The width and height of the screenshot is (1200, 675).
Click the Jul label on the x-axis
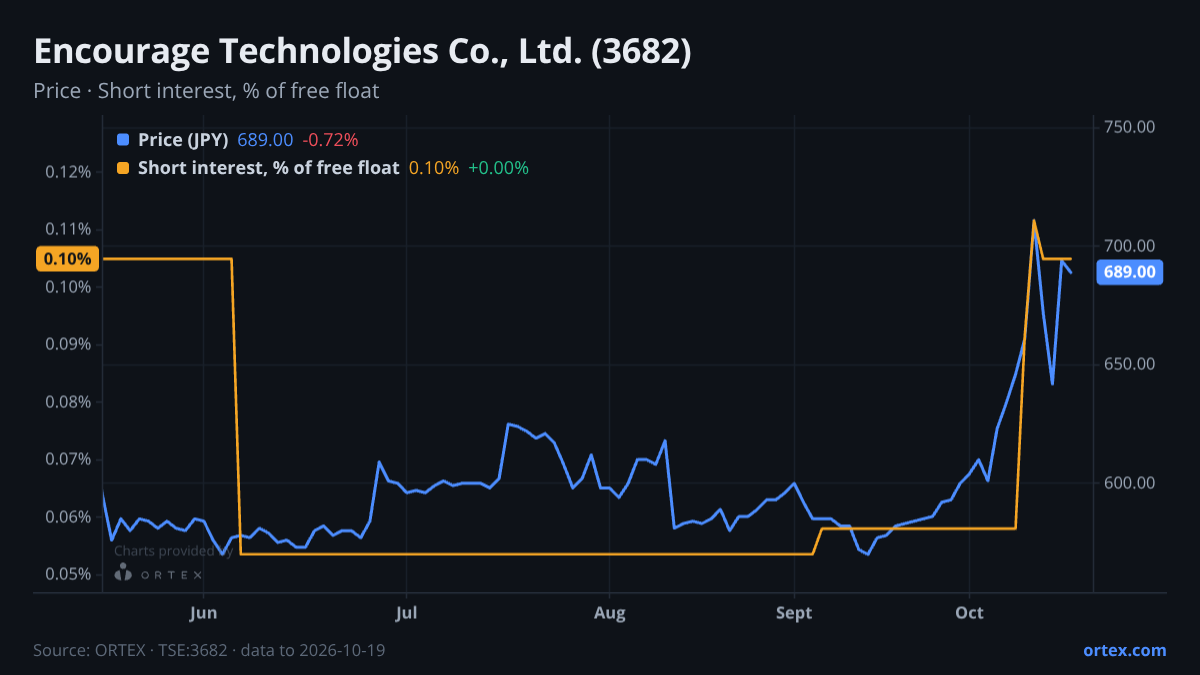click(406, 613)
